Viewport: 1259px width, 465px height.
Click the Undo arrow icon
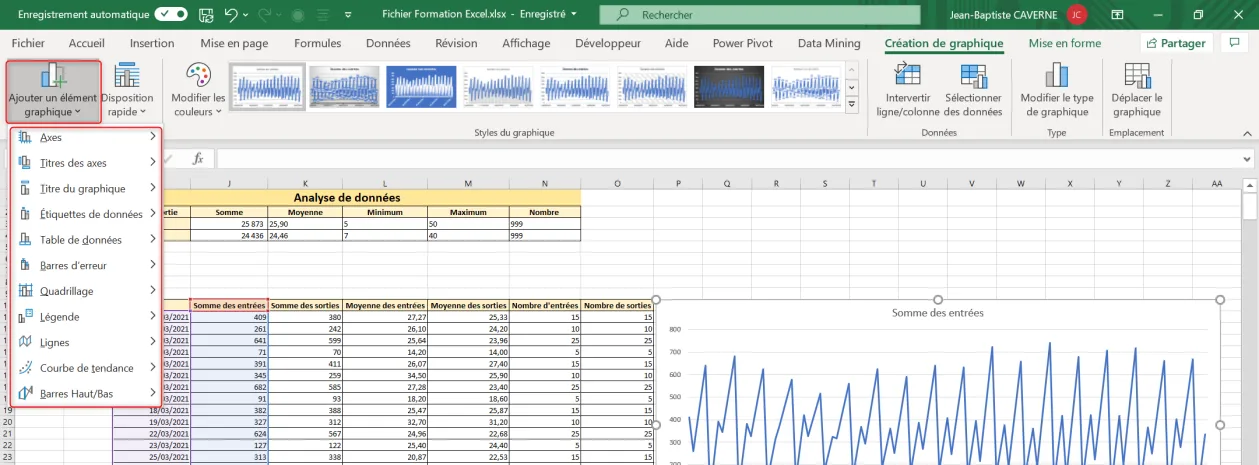tap(232, 15)
